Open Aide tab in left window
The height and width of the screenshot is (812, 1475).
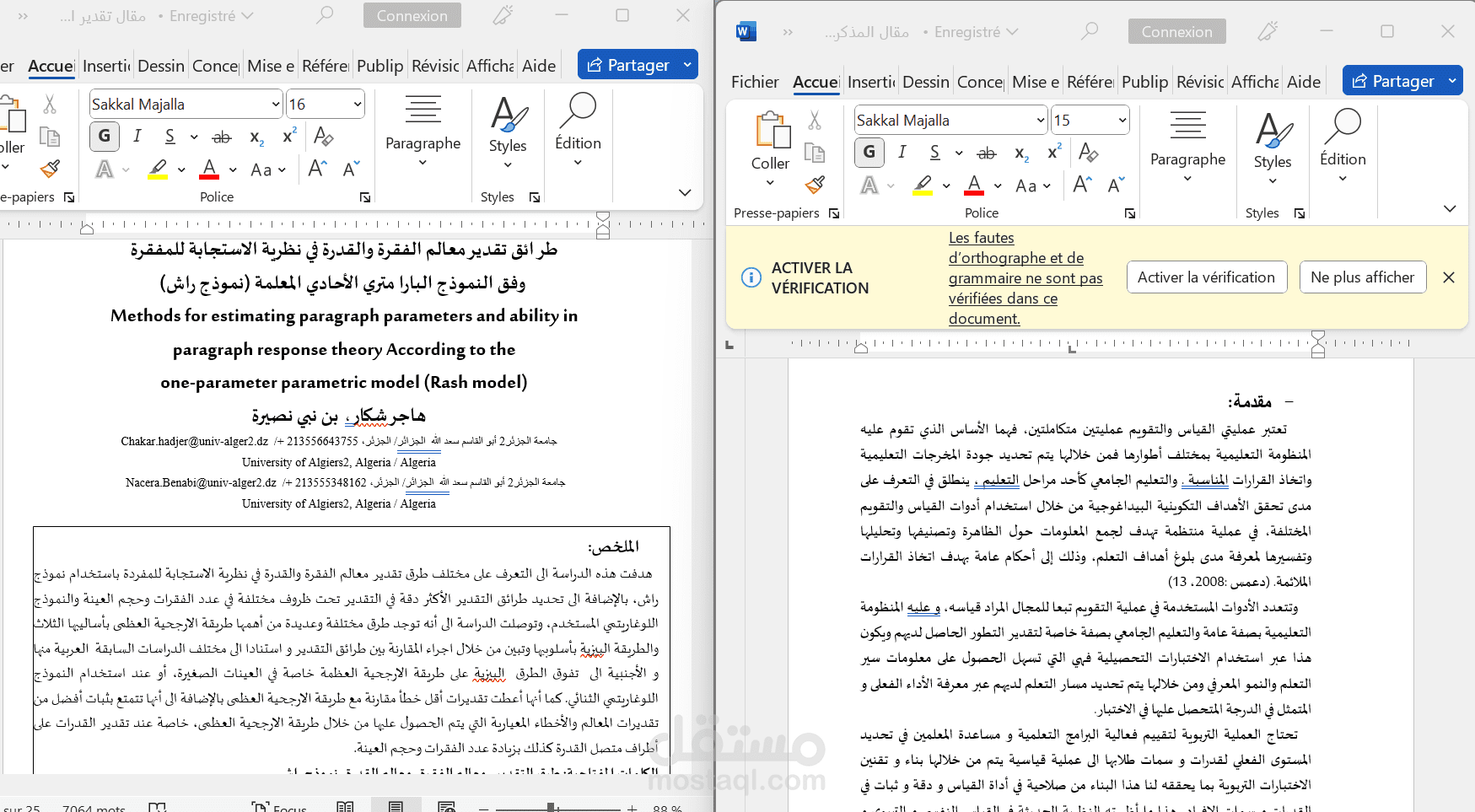click(x=539, y=66)
